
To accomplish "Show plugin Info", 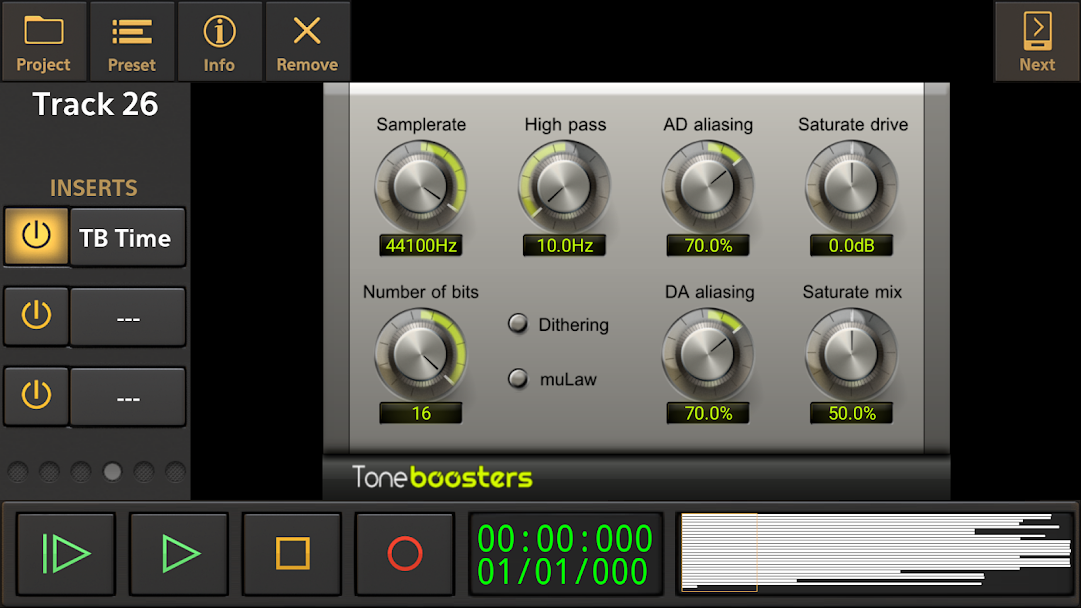I will click(x=219, y=41).
